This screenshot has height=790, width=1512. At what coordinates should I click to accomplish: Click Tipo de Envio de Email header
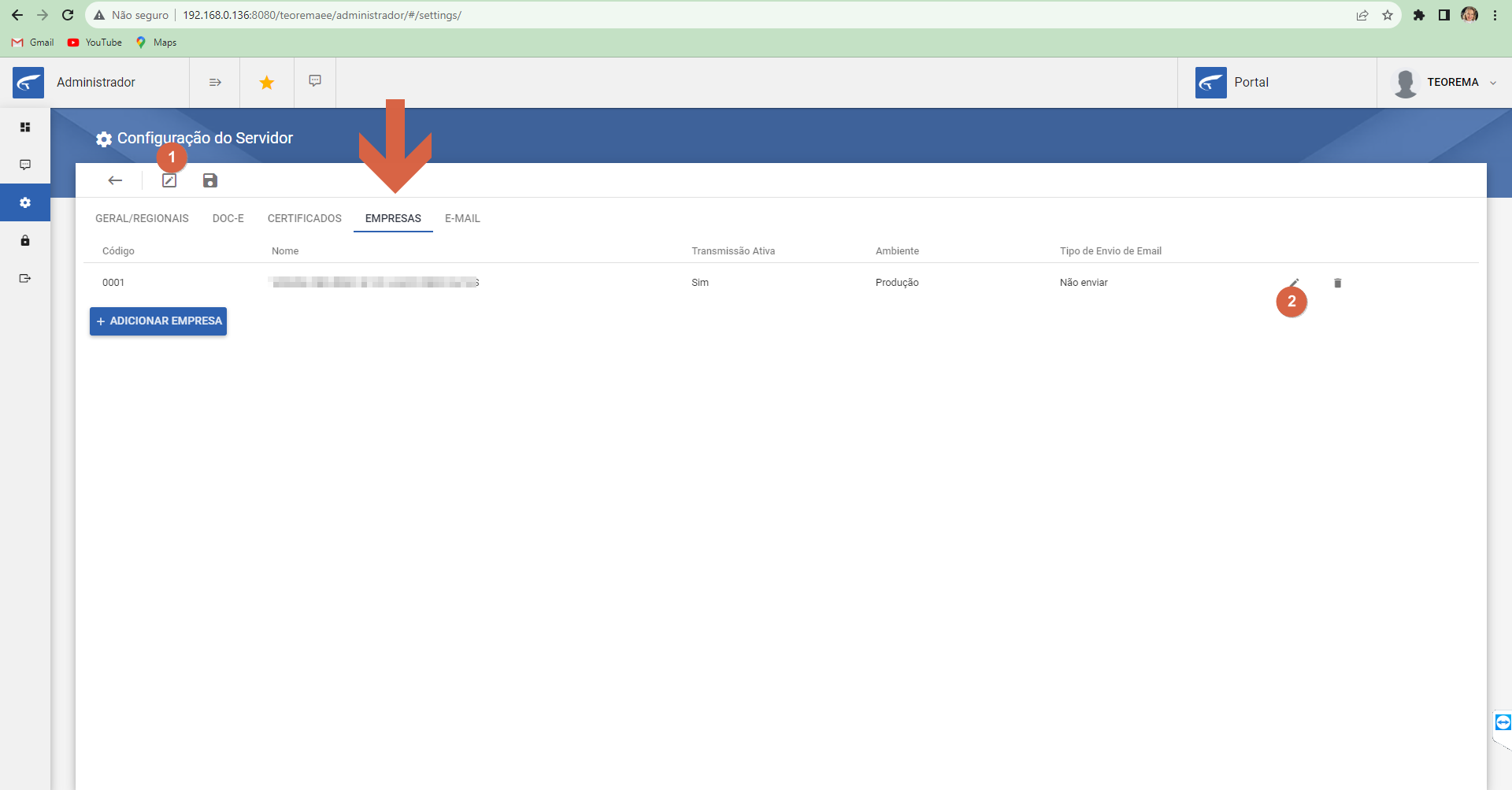(x=1110, y=251)
